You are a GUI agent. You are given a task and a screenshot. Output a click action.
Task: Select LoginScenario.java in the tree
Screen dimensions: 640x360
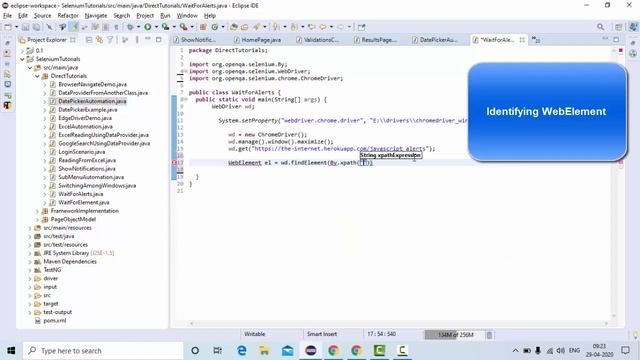tap(82, 152)
